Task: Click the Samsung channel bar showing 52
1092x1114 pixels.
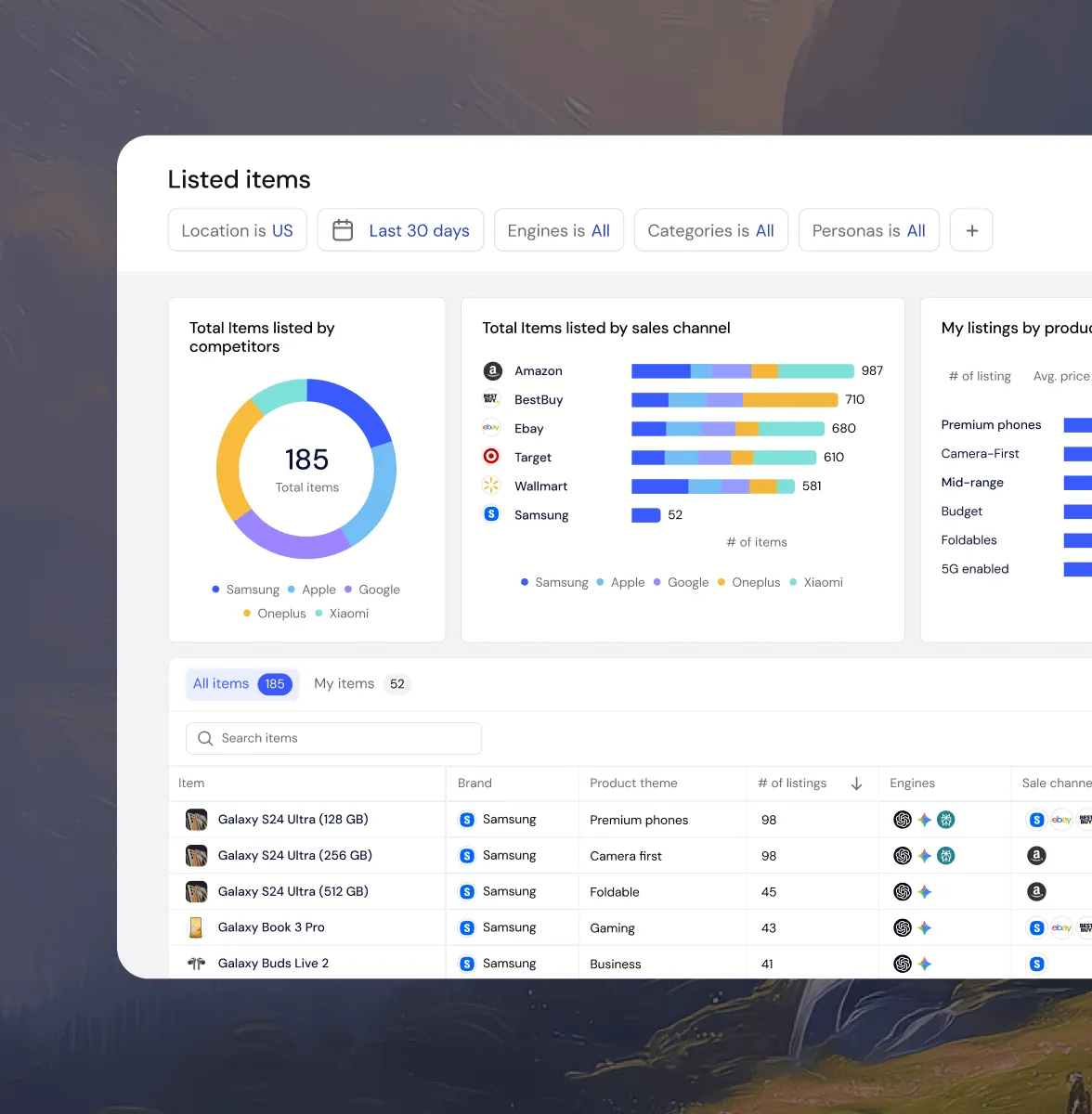Action: click(646, 515)
